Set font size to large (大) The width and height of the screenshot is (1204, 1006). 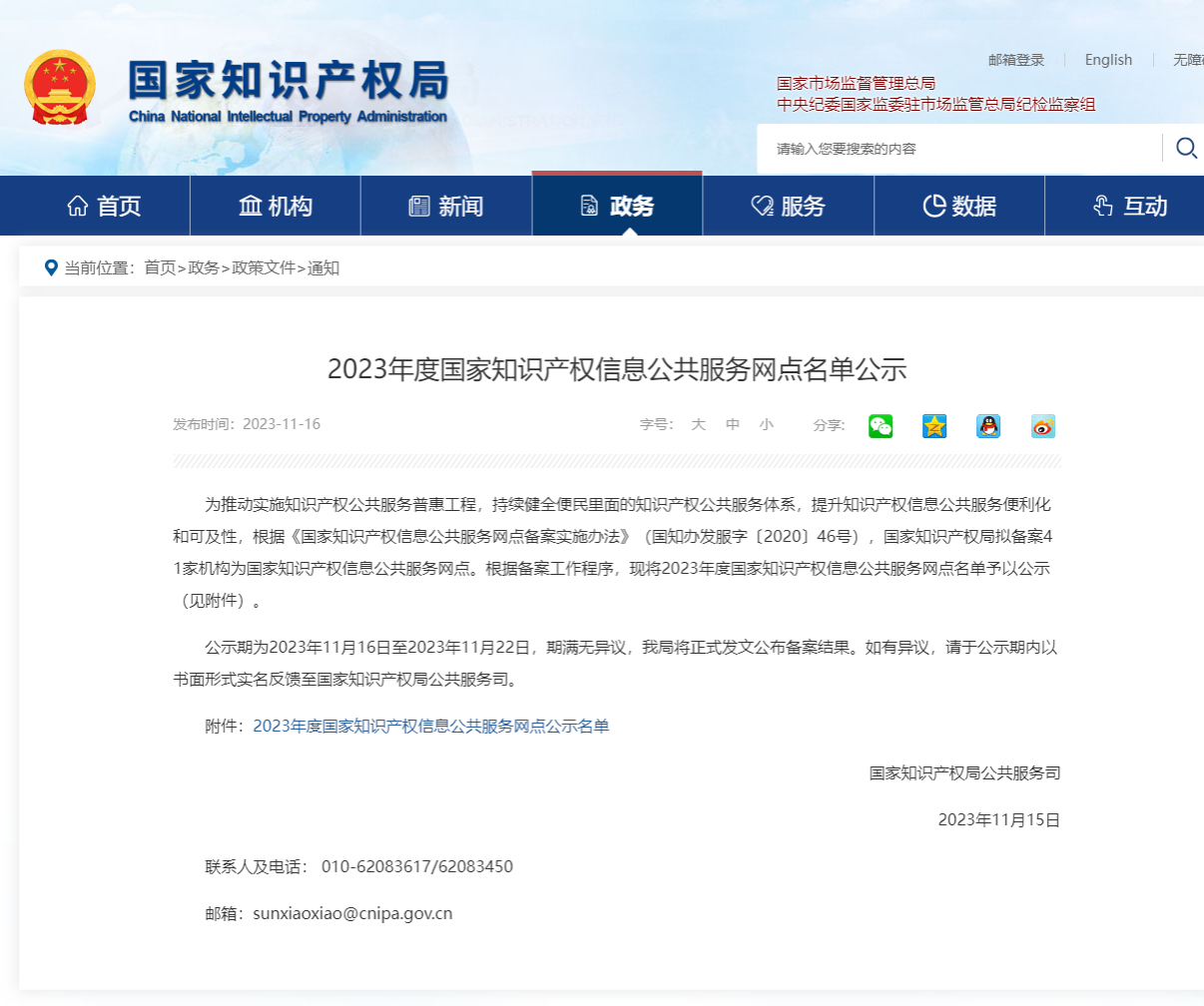point(698,424)
